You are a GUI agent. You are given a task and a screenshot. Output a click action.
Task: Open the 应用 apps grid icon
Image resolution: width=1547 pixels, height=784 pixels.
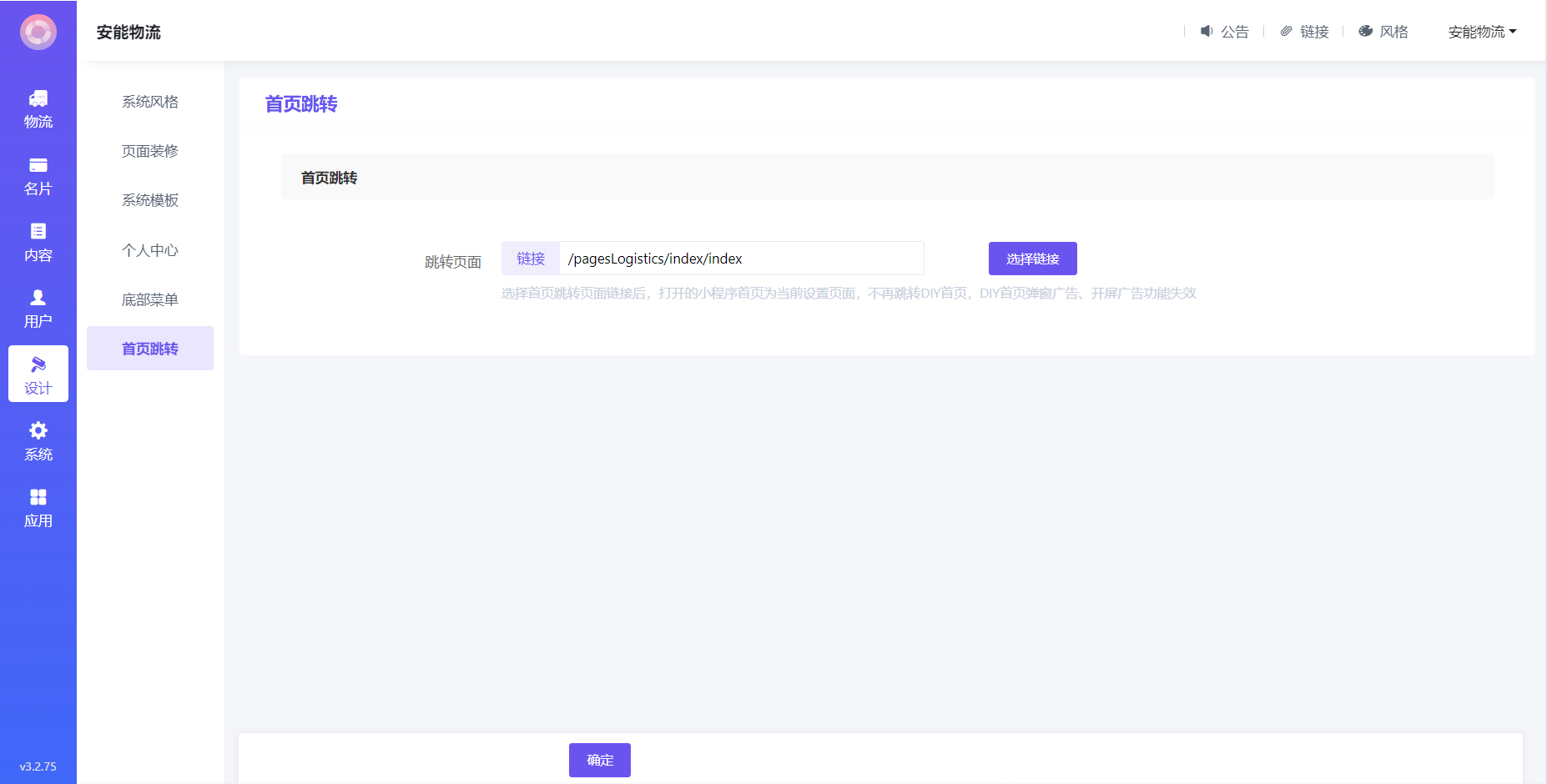[38, 497]
